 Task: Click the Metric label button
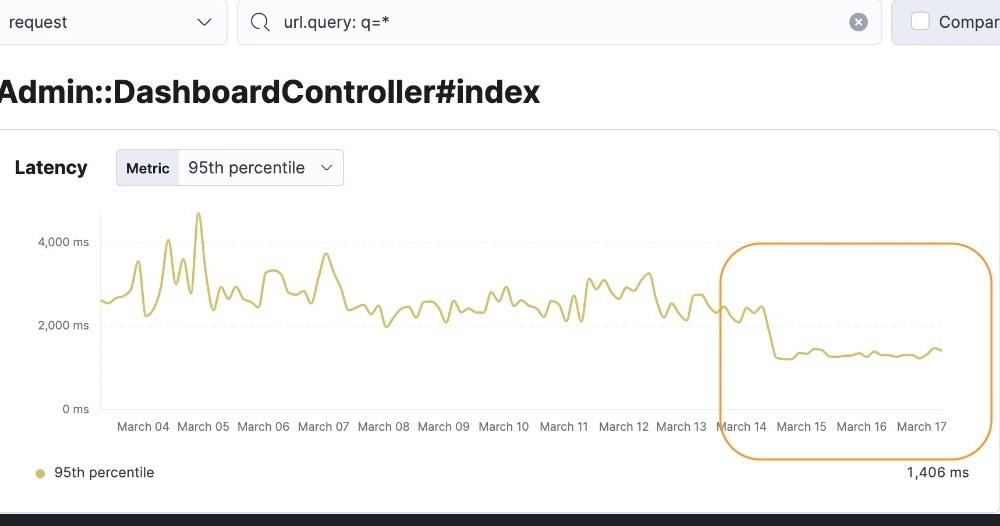(147, 168)
